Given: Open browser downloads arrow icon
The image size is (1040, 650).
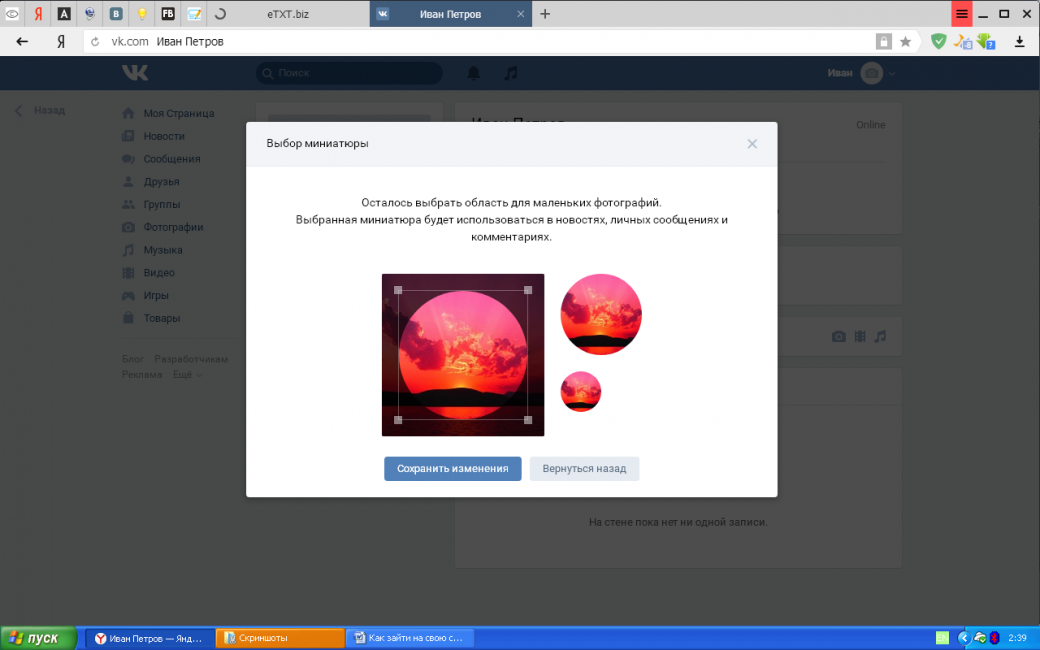Looking at the screenshot, I should click(x=1020, y=42).
